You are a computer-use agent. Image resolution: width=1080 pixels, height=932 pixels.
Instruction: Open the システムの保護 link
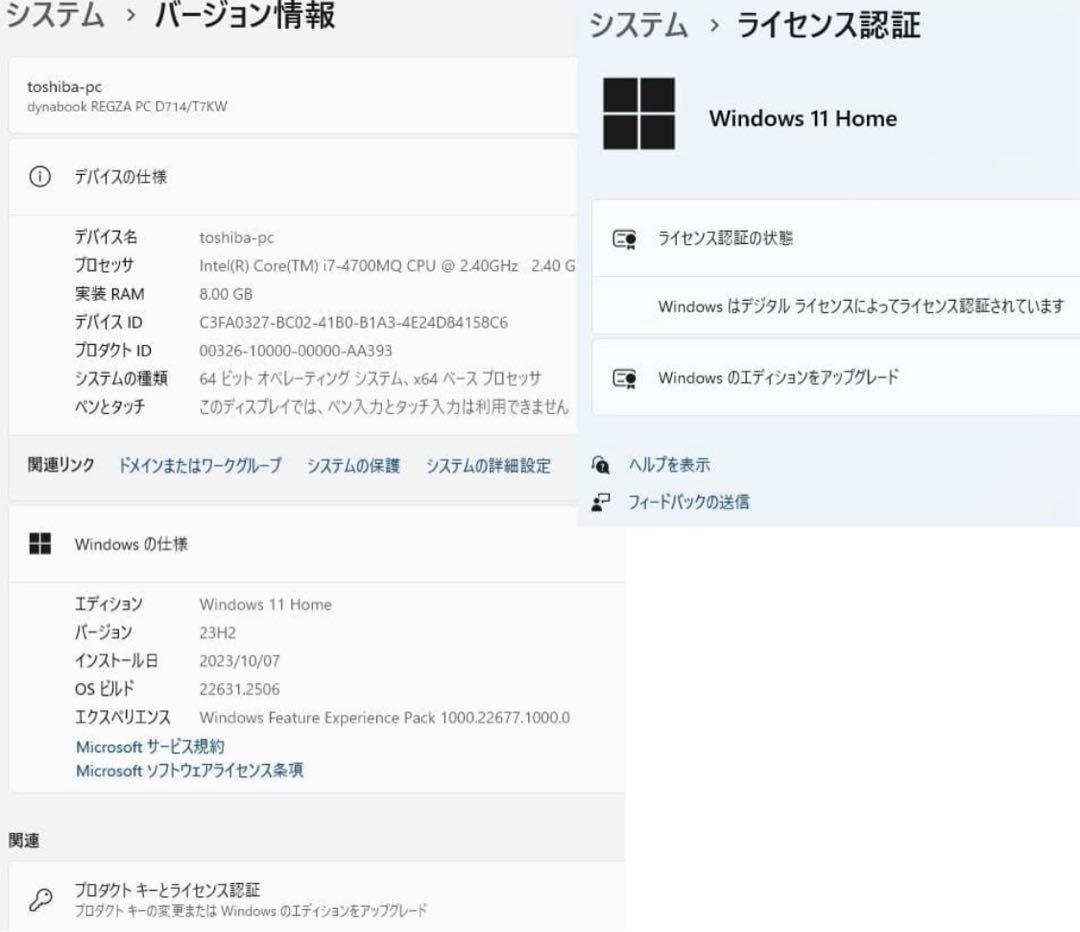[352, 466]
